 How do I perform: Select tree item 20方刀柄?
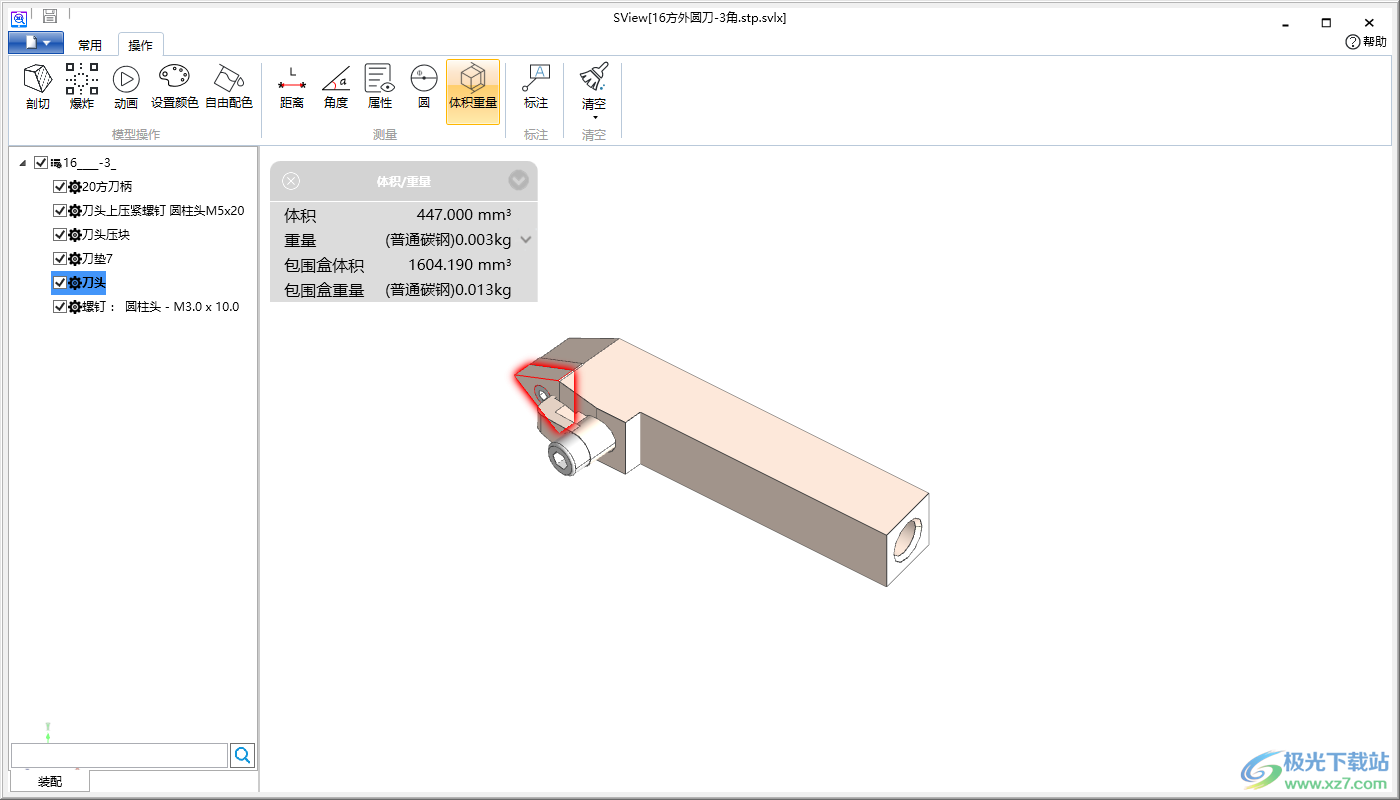tap(107, 186)
